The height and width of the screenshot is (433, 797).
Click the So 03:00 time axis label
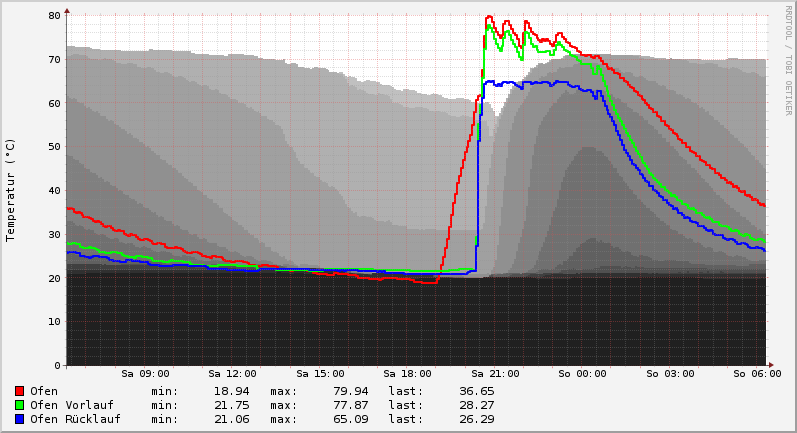(x=670, y=374)
